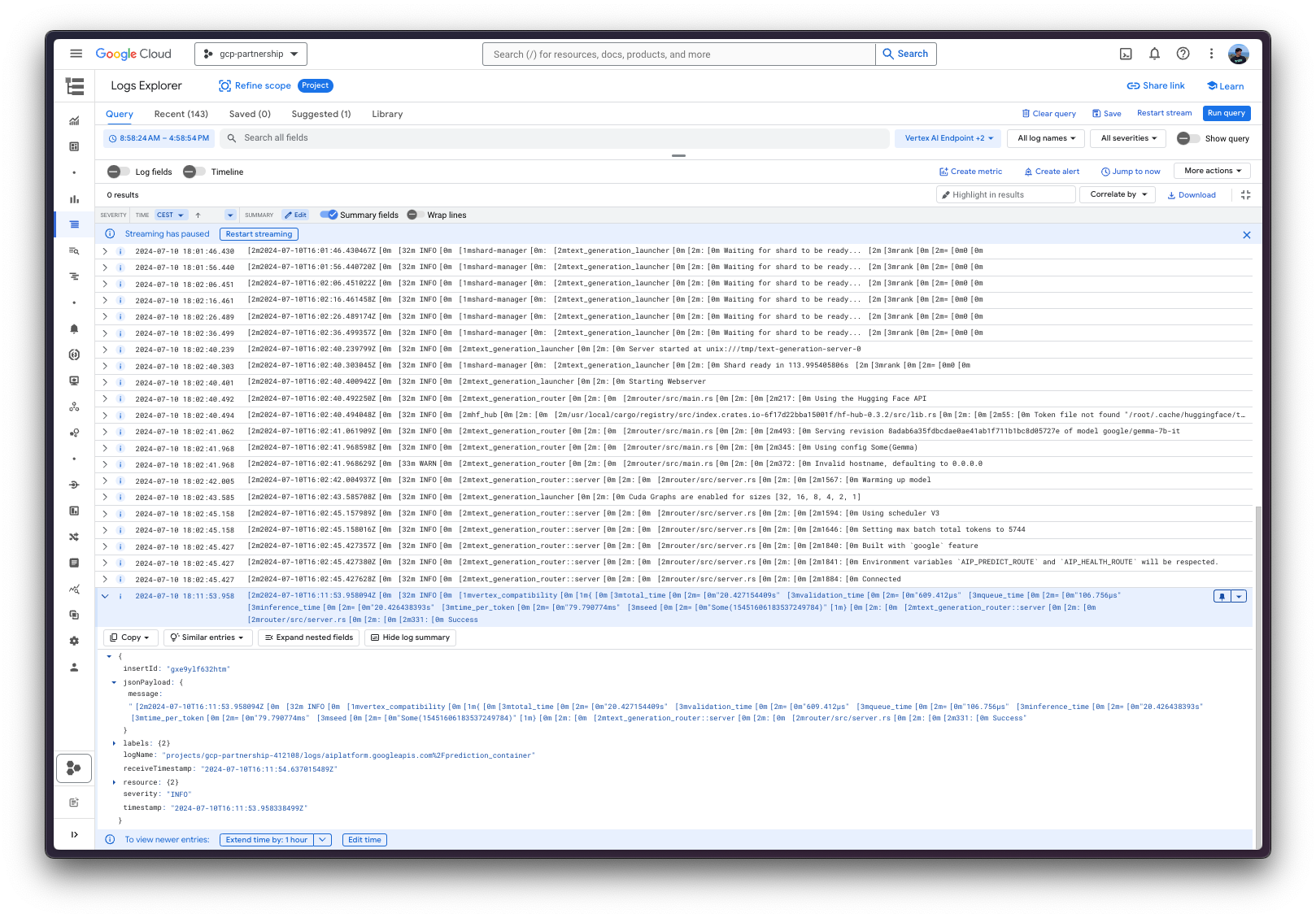Click Jump to now
The image size is (1316, 918).
(1131, 172)
